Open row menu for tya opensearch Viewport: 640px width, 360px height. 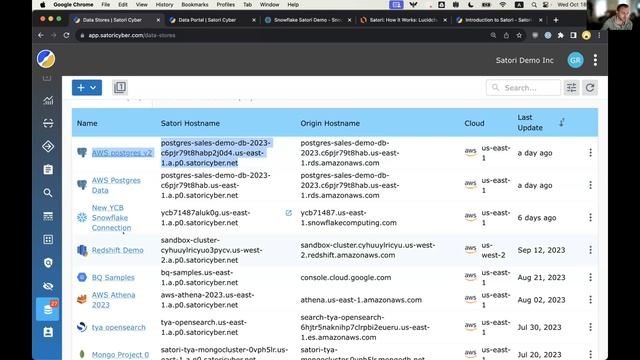click(590, 327)
